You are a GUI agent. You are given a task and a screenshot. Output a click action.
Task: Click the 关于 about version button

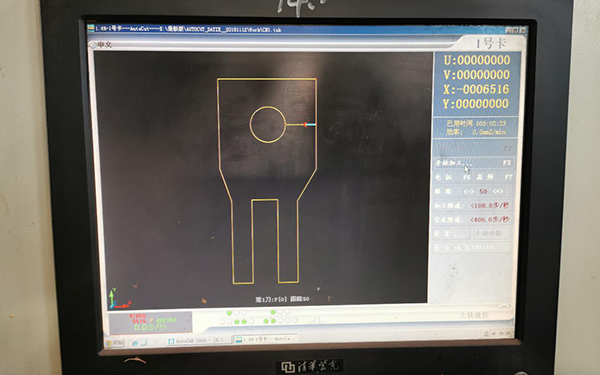pos(472,248)
